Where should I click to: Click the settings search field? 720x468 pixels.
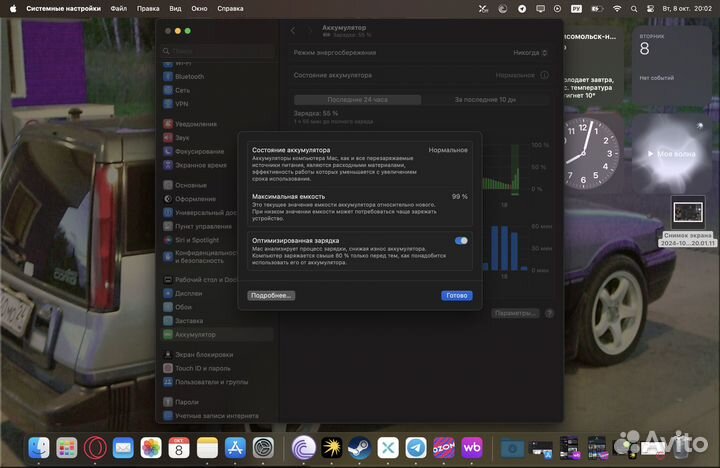point(218,51)
